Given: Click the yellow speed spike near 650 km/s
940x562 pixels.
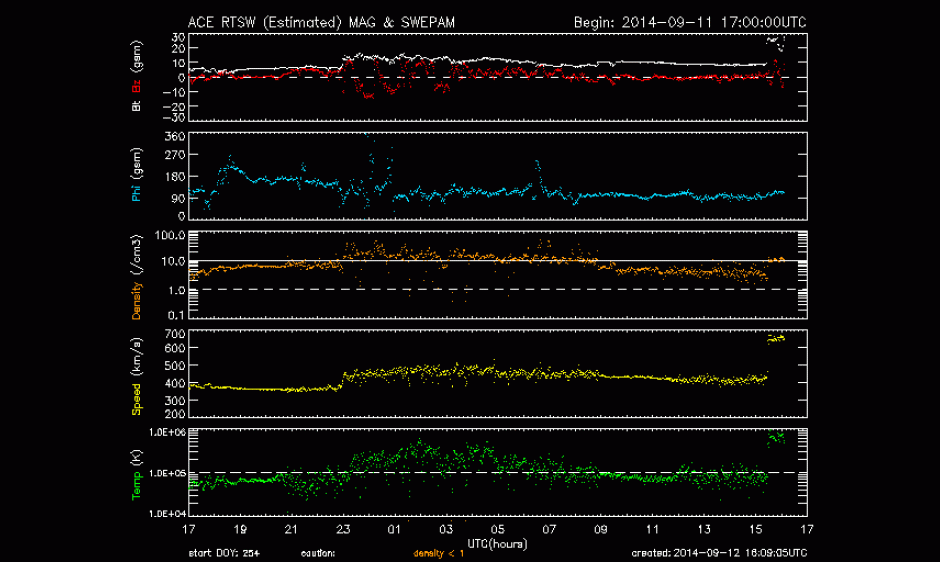Looking at the screenshot, I should (x=775, y=339).
